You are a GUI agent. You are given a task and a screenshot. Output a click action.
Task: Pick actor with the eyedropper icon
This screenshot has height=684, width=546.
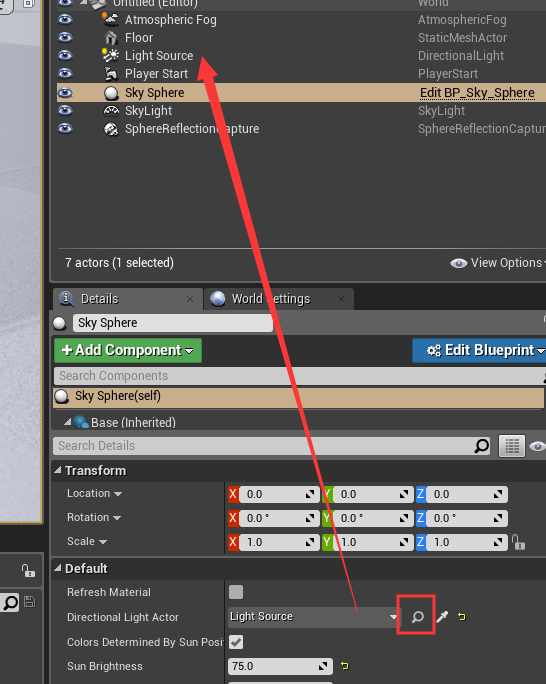click(442, 616)
